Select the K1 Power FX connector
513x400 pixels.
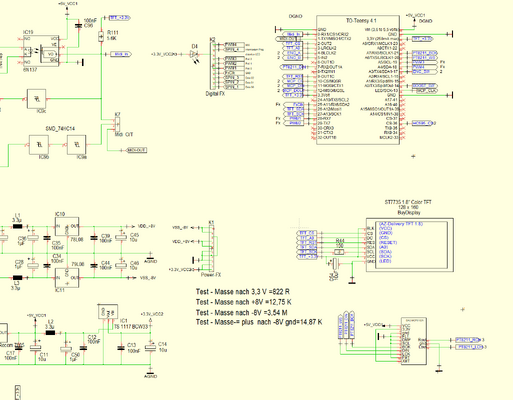[x=212, y=248]
